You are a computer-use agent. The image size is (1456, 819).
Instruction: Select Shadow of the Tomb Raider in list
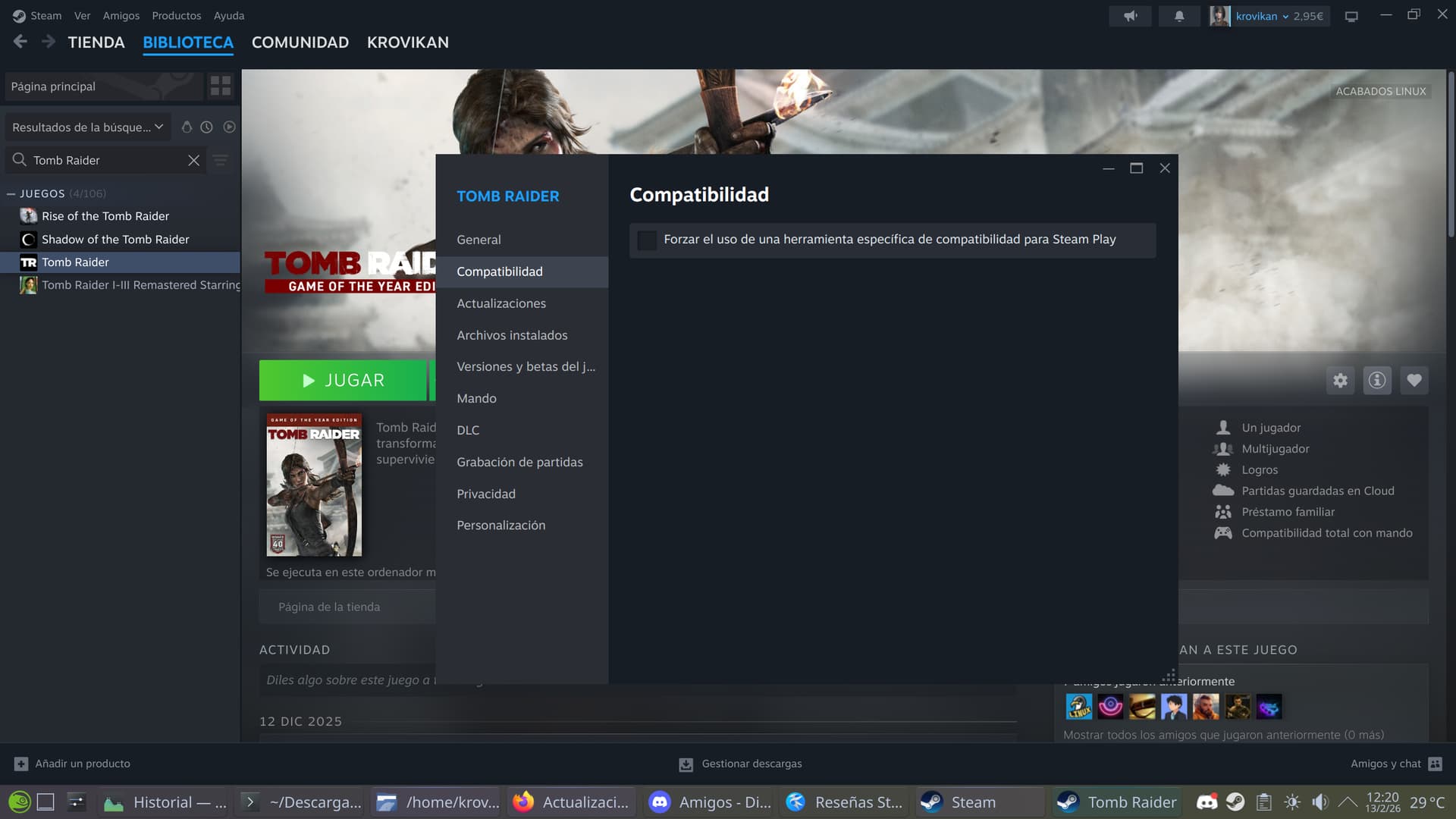pos(115,240)
